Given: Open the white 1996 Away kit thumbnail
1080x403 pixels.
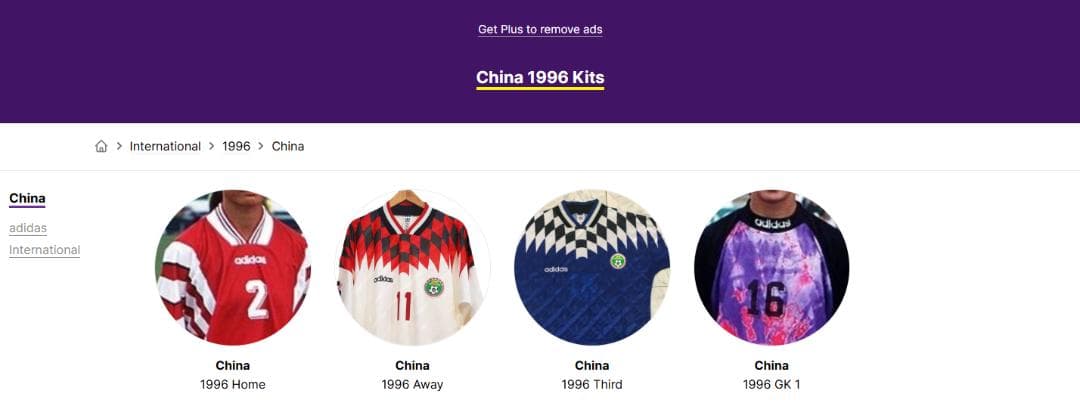Looking at the screenshot, I should coord(413,267).
